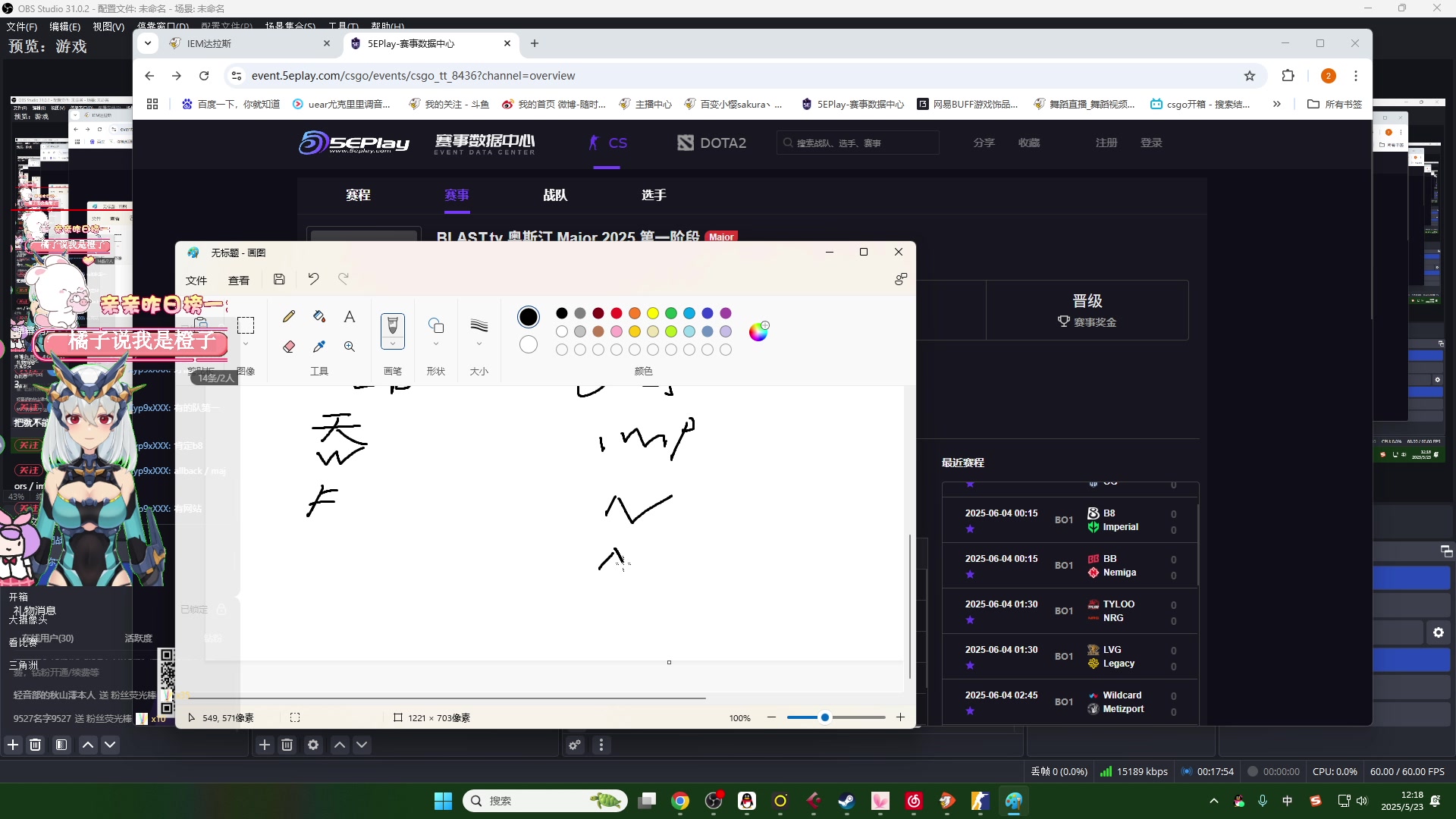Image resolution: width=1456 pixels, height=819 pixels.
Task: Bookmark this page with the star icon
Action: coord(1250,76)
